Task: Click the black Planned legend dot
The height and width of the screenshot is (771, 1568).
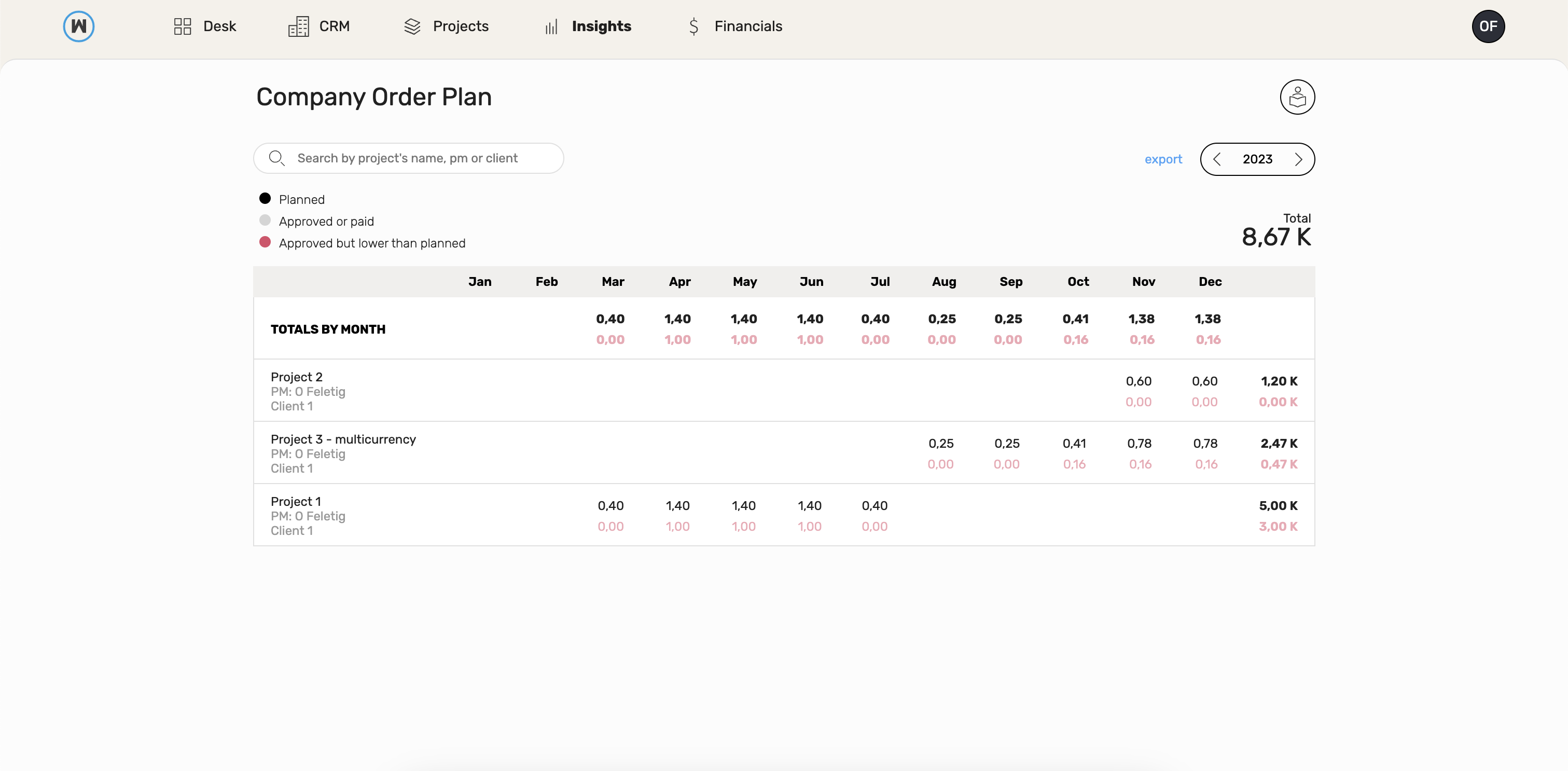Action: tap(265, 199)
